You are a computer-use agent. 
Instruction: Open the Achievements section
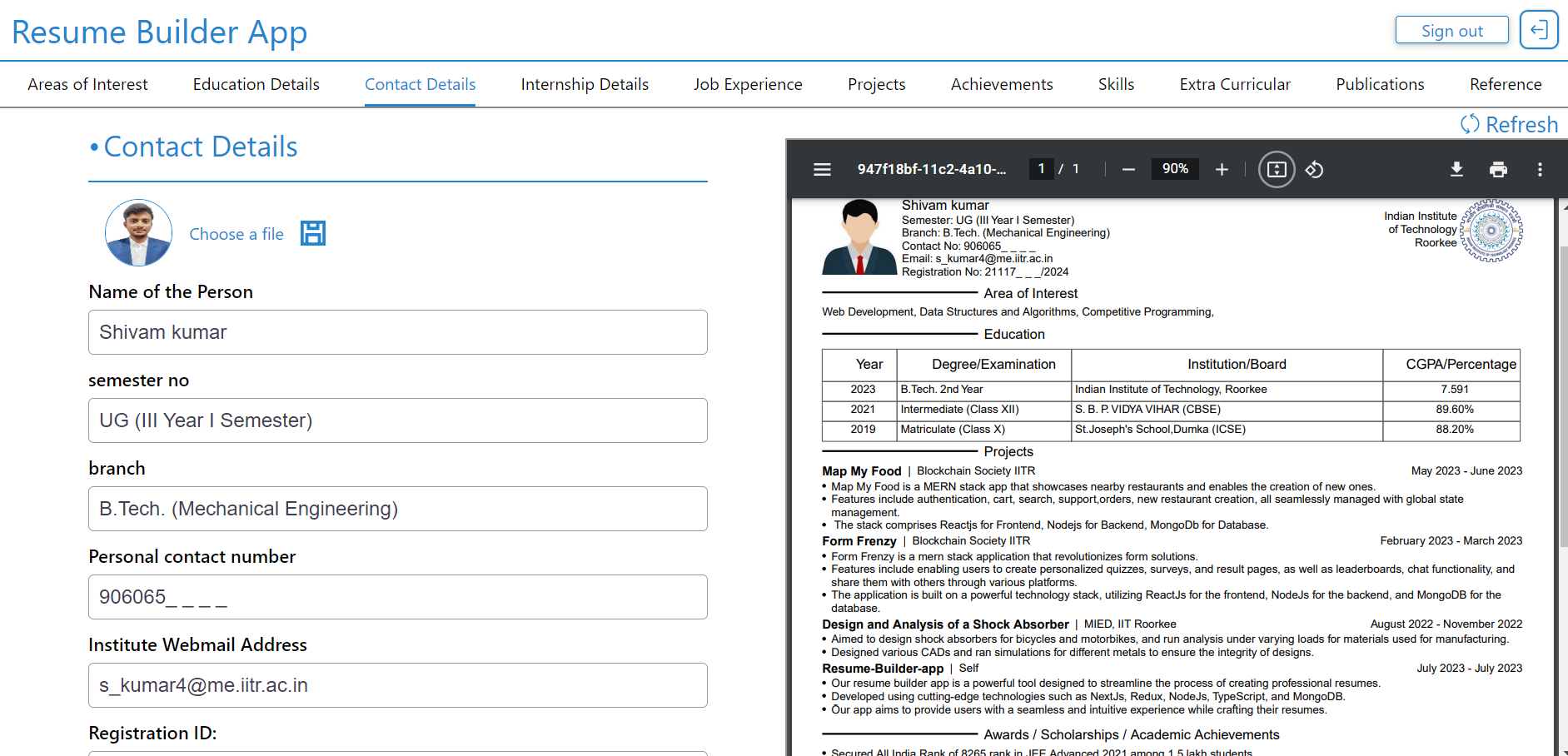(1001, 84)
